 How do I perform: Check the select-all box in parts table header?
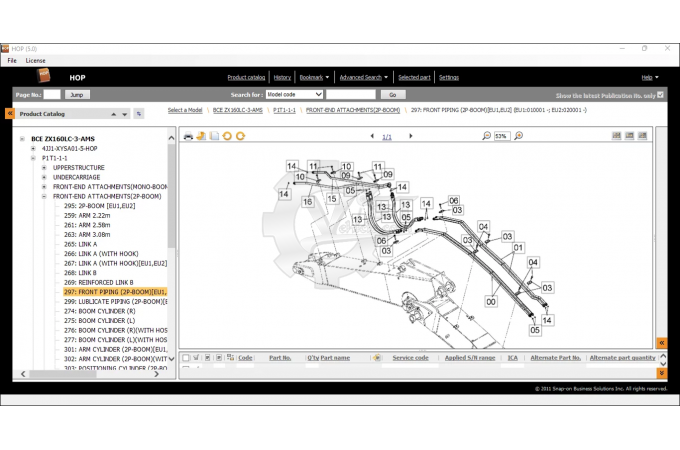tap(186, 358)
